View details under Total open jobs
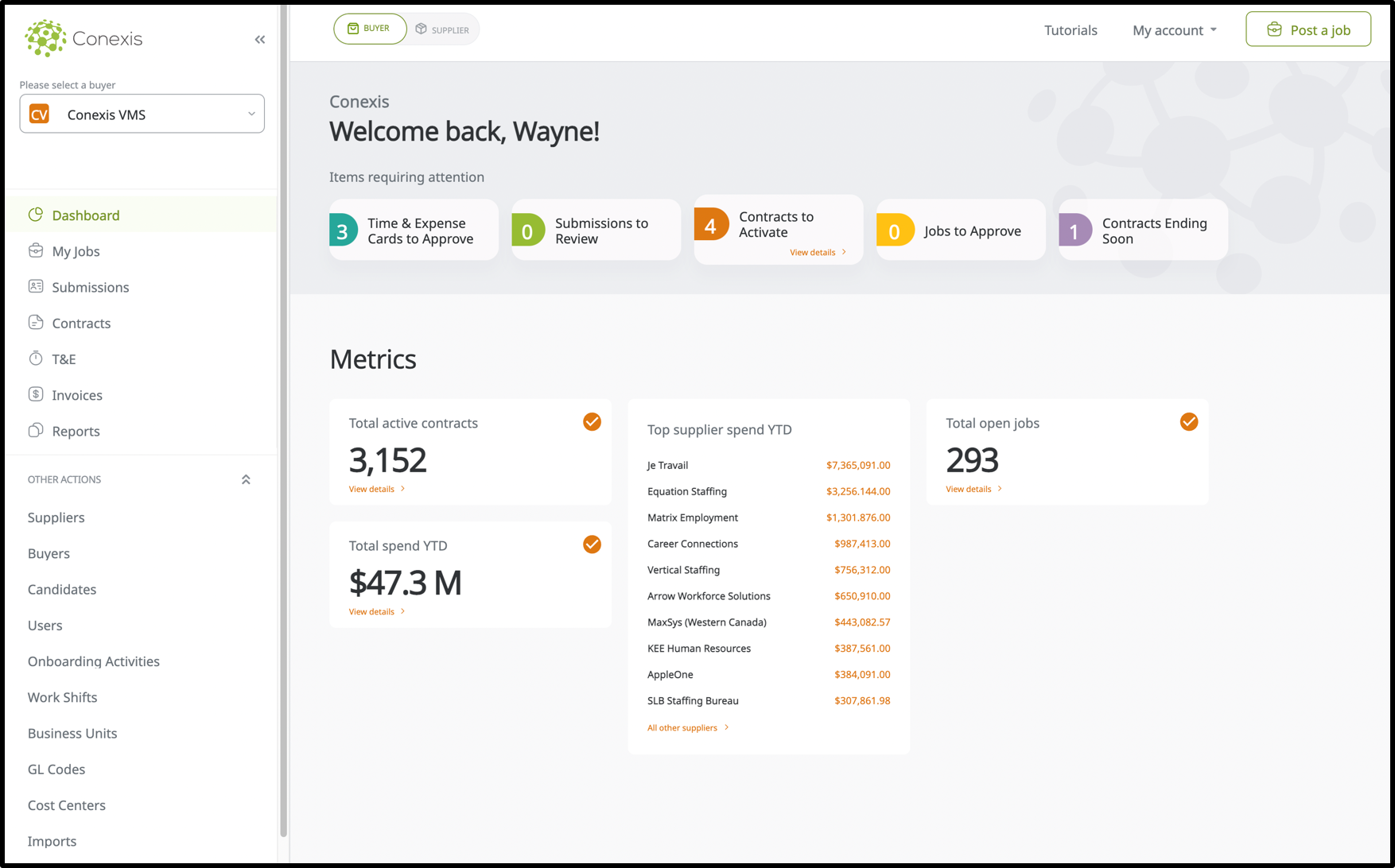Screen dimensions: 1395x868 click(974, 489)
